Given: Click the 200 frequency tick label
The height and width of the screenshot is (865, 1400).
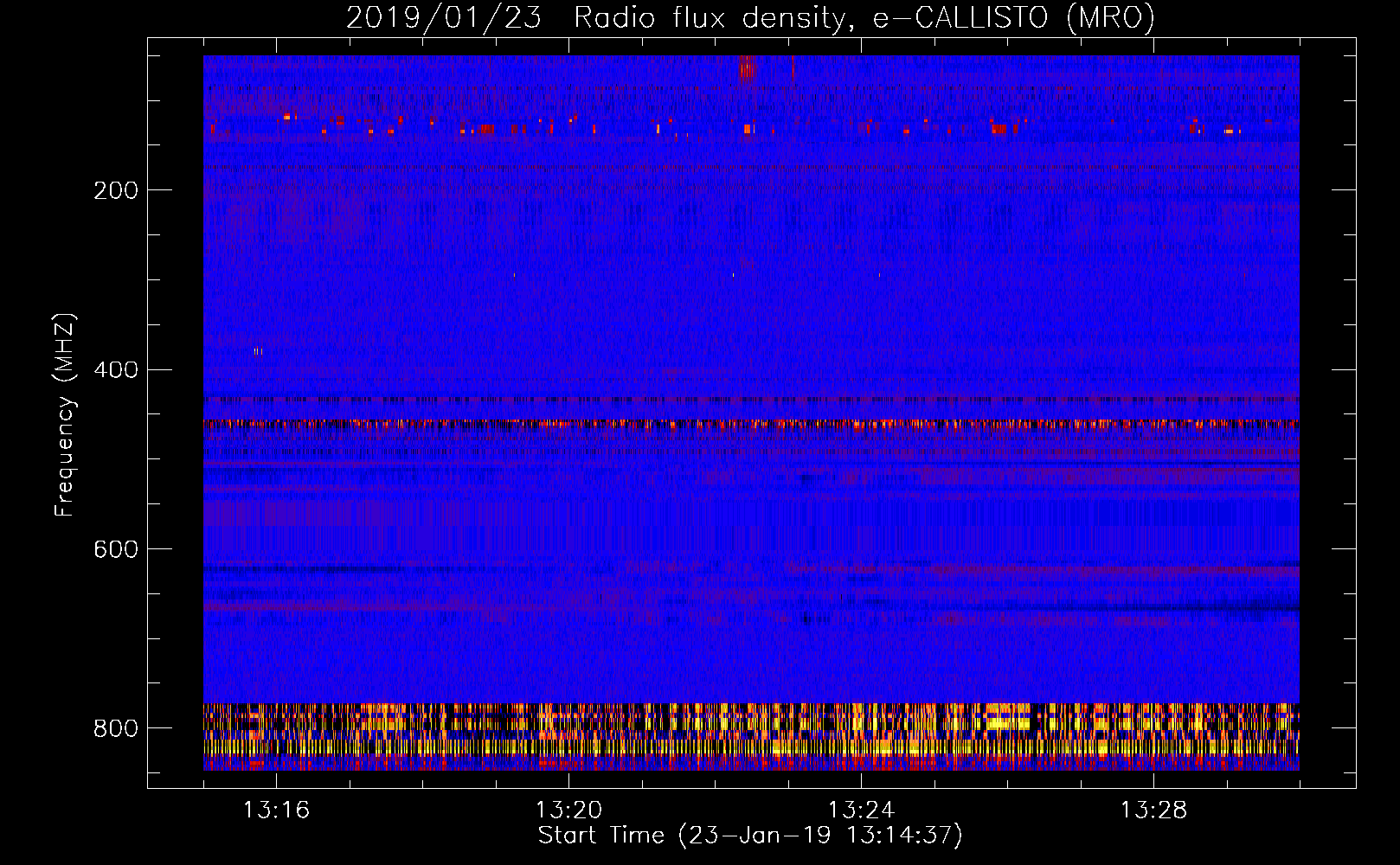Looking at the screenshot, I should coord(116,190).
